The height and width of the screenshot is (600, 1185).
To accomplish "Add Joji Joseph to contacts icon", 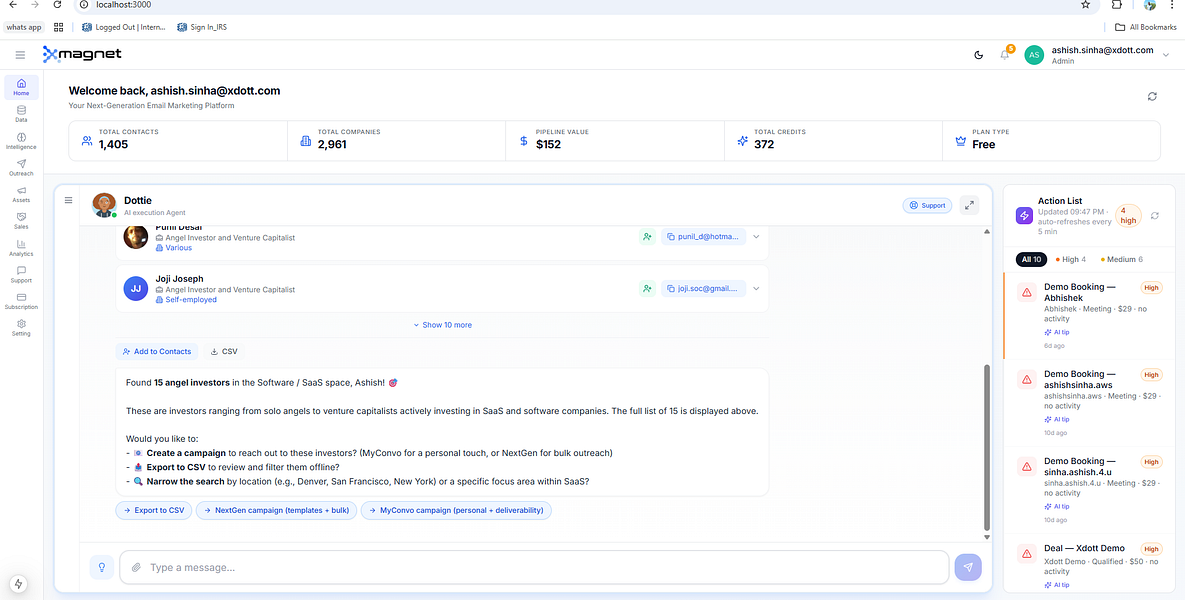I will point(647,288).
